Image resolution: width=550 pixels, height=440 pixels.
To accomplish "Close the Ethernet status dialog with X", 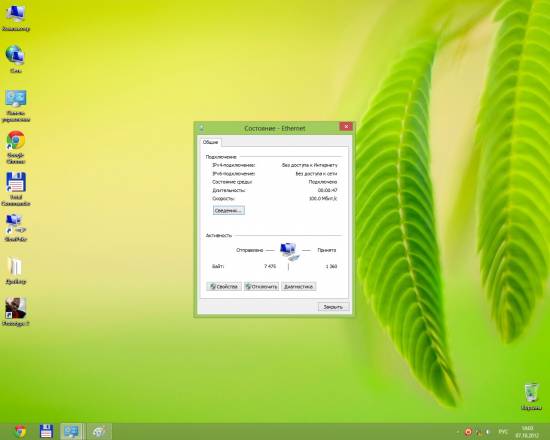I will (x=346, y=127).
